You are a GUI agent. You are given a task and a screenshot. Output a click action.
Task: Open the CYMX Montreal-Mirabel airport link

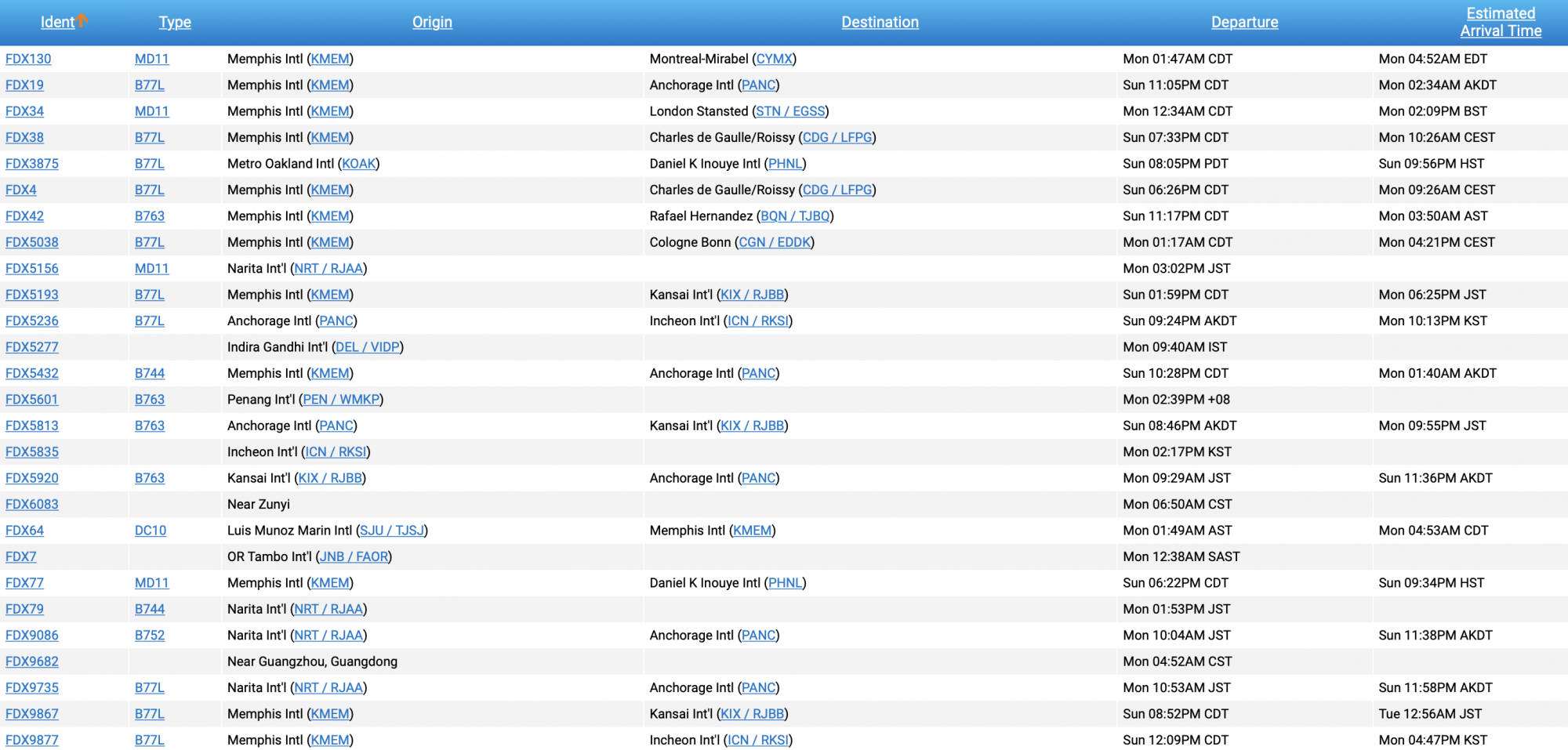point(774,59)
